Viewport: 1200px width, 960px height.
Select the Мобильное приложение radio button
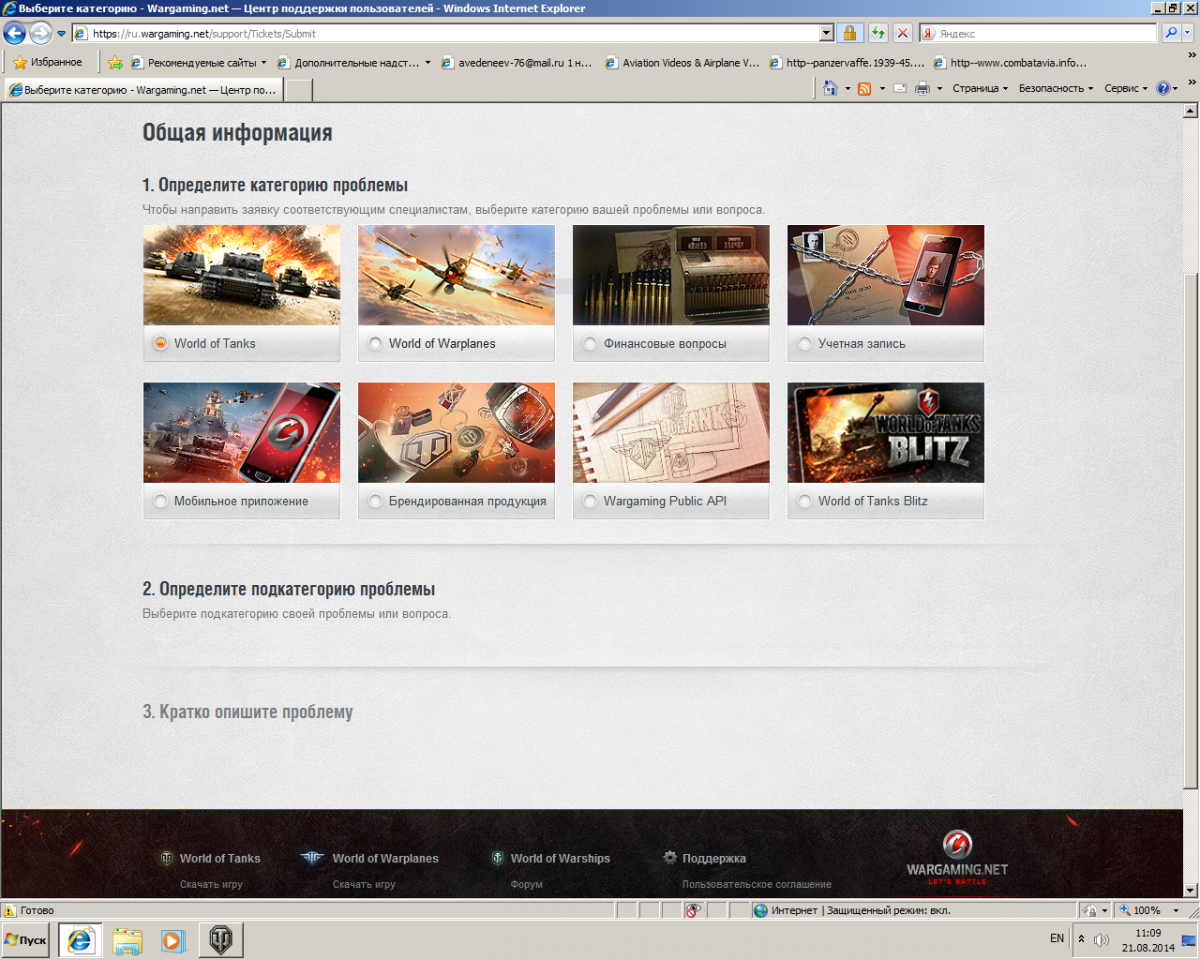pyautogui.click(x=160, y=501)
